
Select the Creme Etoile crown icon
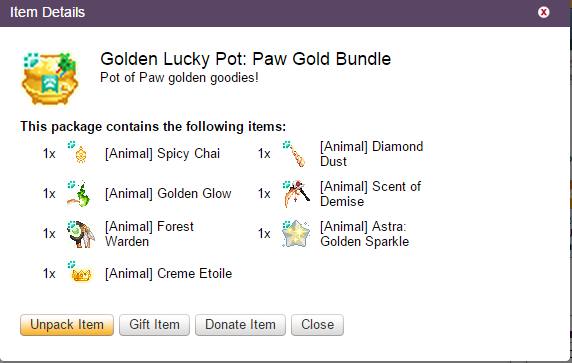(x=79, y=273)
